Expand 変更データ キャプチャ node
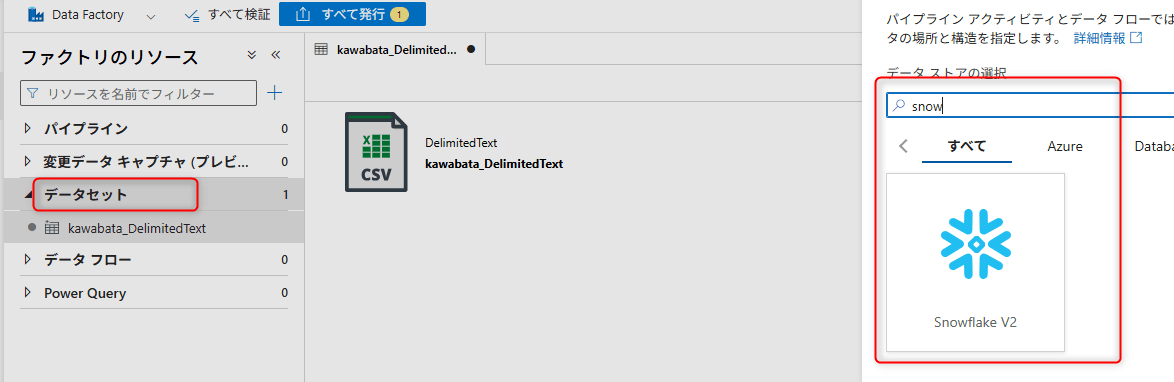 [28, 161]
